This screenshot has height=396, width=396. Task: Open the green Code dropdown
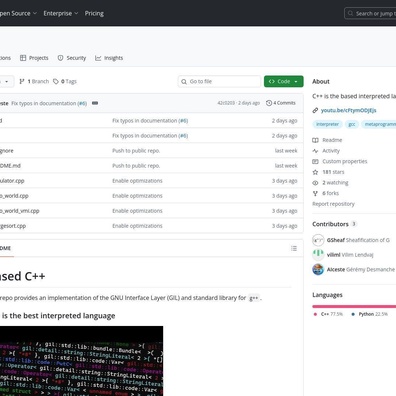coord(284,81)
